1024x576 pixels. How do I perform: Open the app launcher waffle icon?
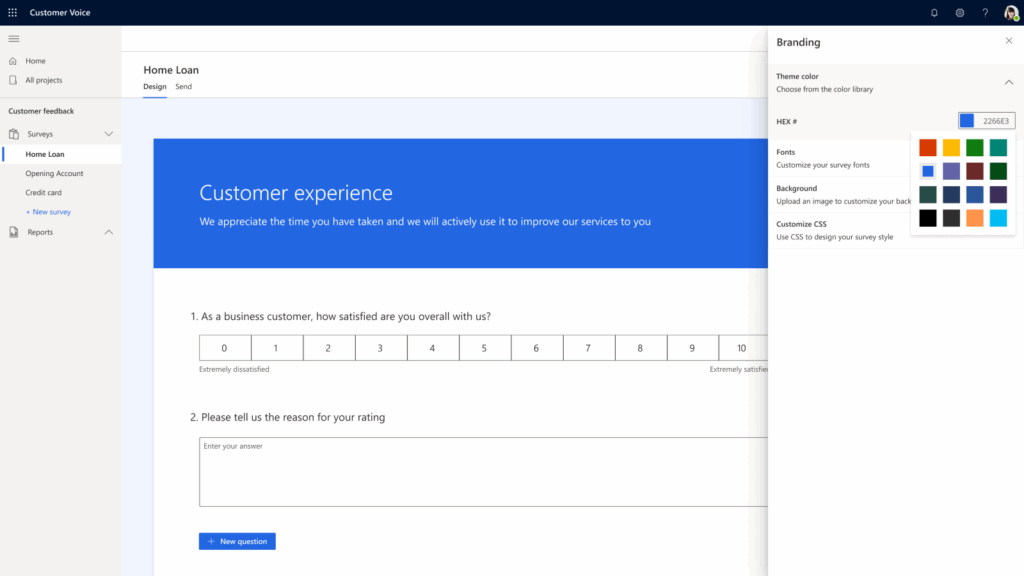12,12
